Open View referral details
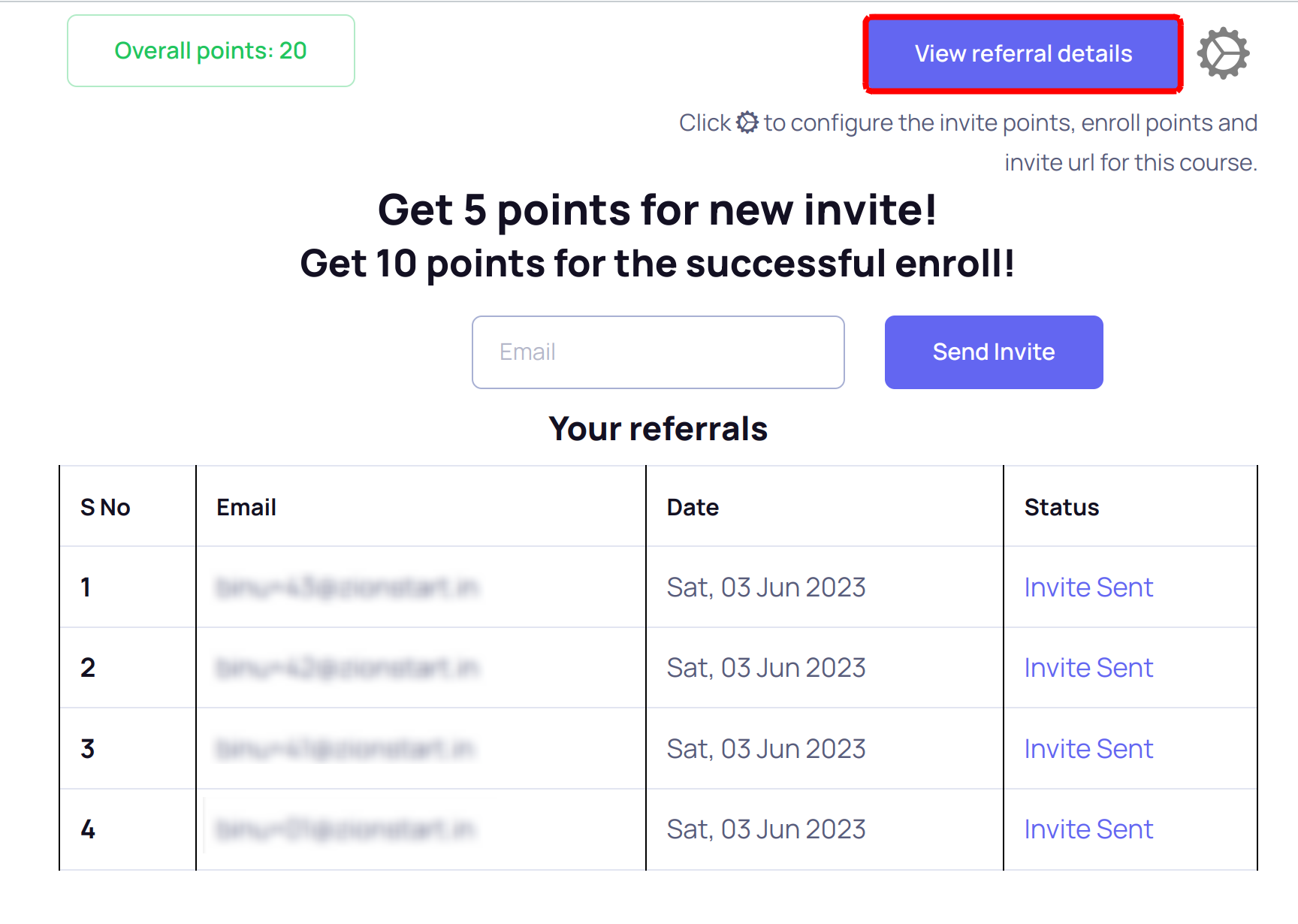Image resolution: width=1298 pixels, height=924 pixels. (1022, 54)
